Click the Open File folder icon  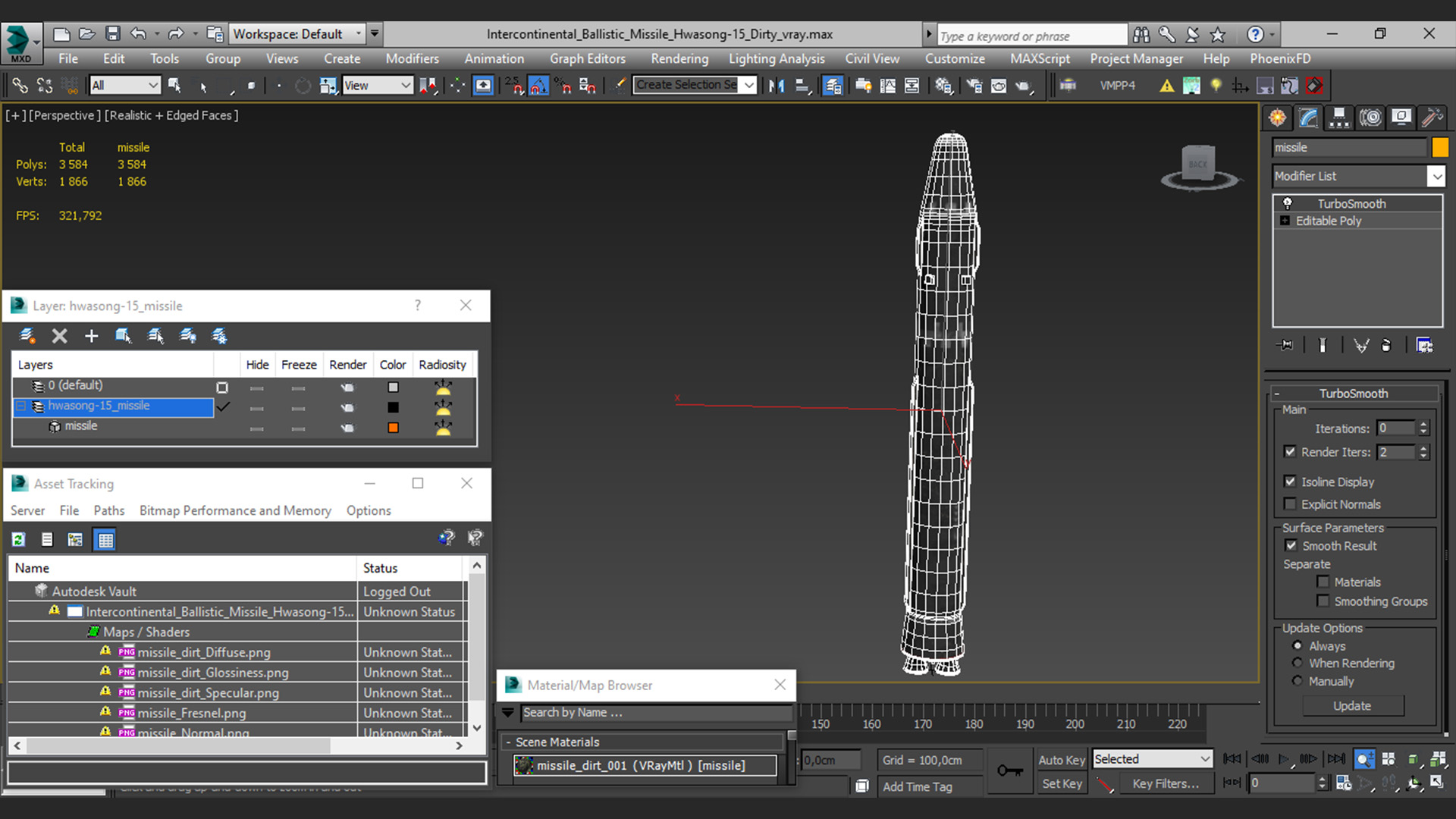[x=87, y=34]
